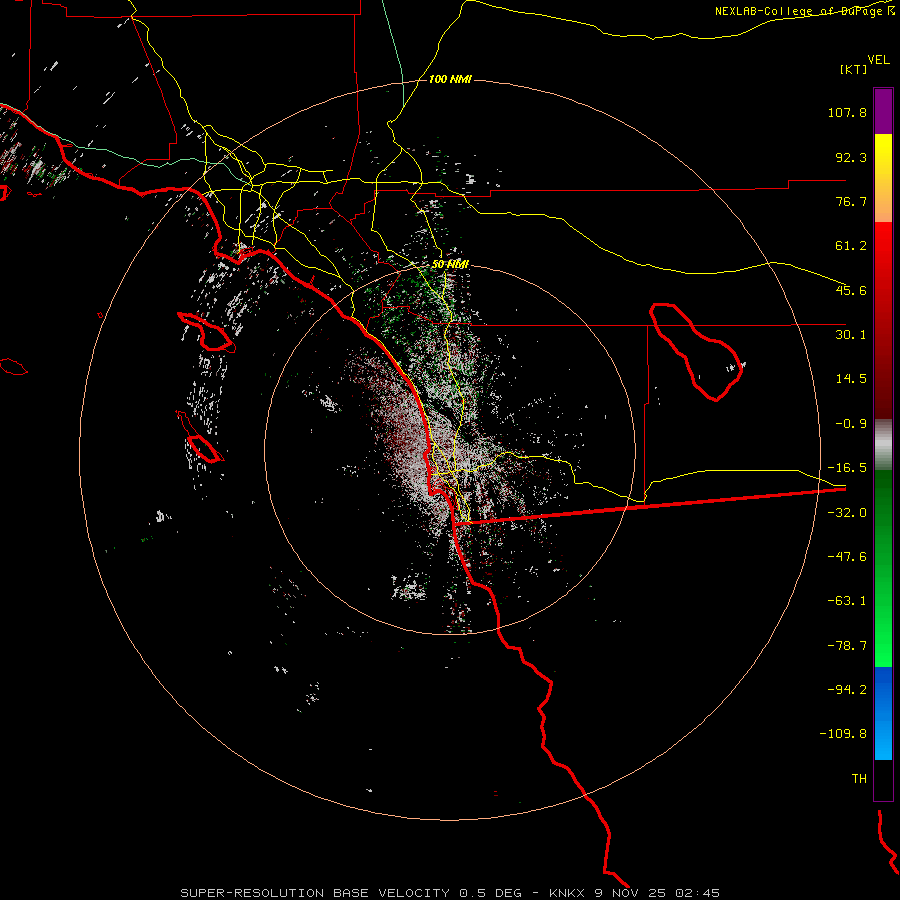Click the -78.7 velocity scale value
The width and height of the screenshot is (900, 900).
coord(847,646)
